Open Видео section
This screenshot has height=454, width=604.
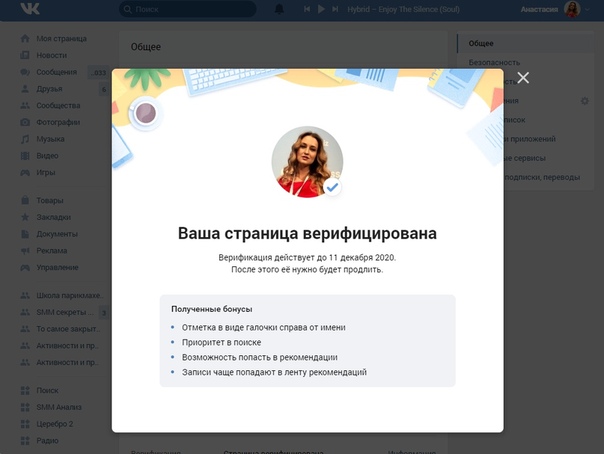point(47,156)
